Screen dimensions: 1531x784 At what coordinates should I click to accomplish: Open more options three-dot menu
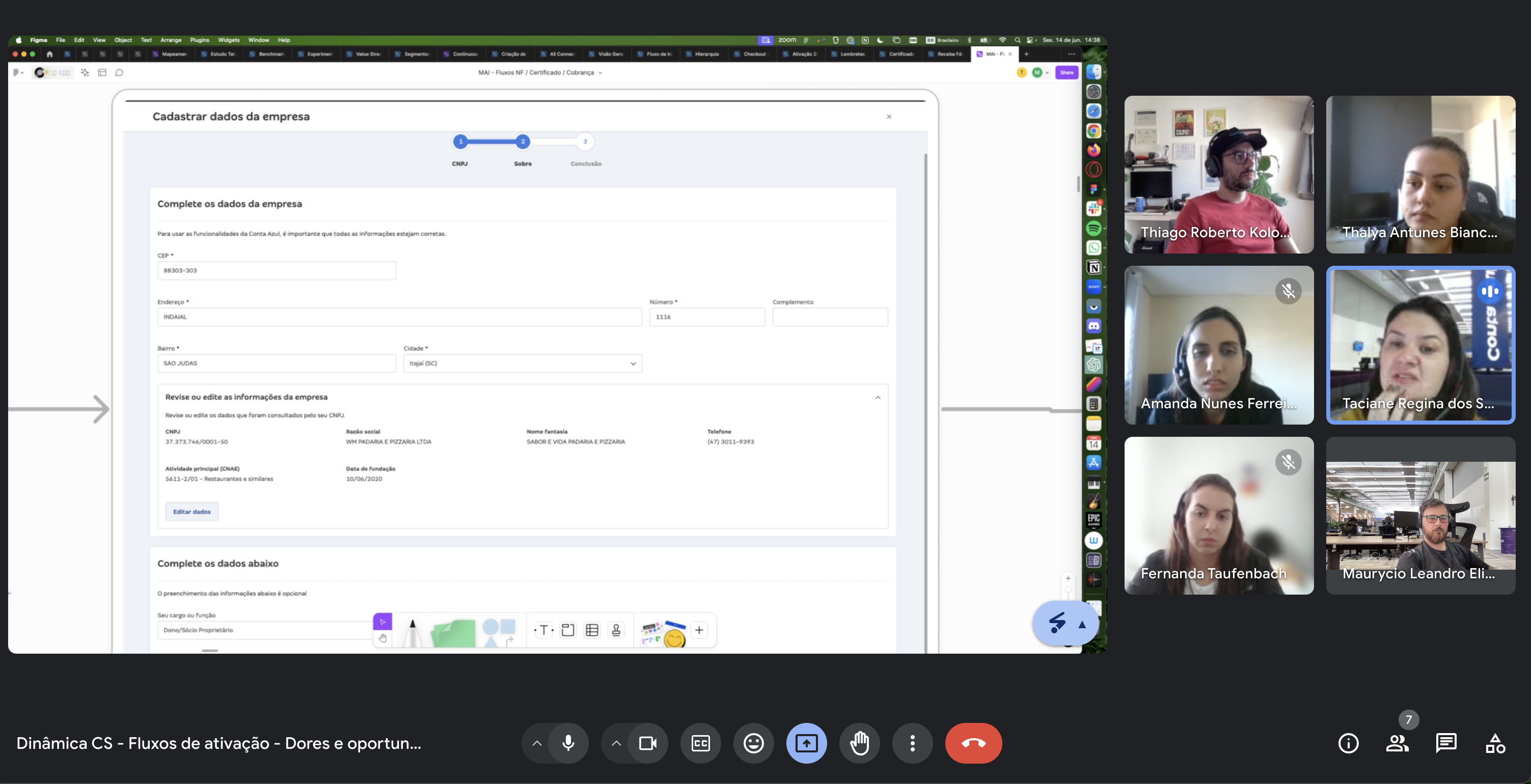click(912, 743)
